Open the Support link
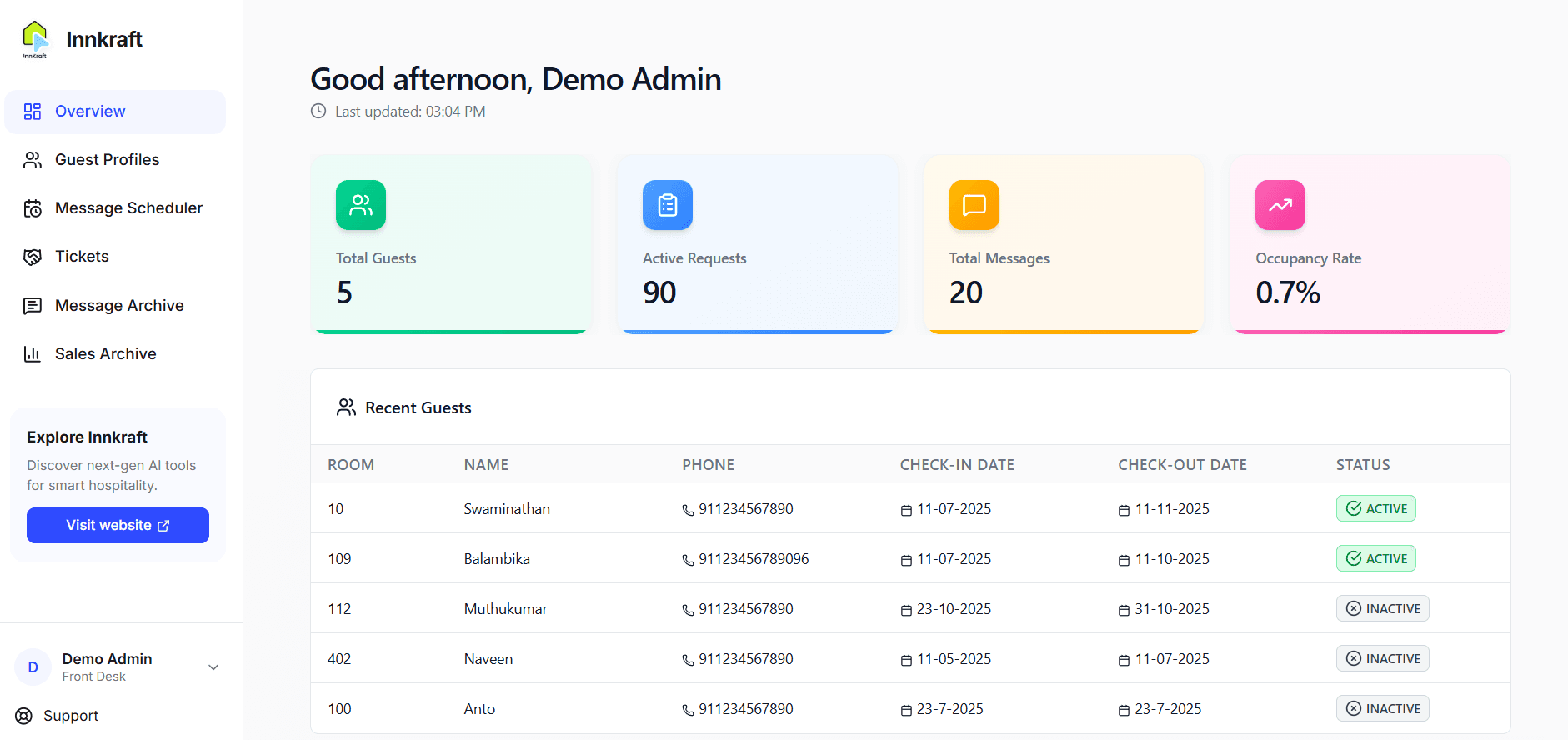Image resolution: width=1568 pixels, height=740 pixels. tap(57, 716)
